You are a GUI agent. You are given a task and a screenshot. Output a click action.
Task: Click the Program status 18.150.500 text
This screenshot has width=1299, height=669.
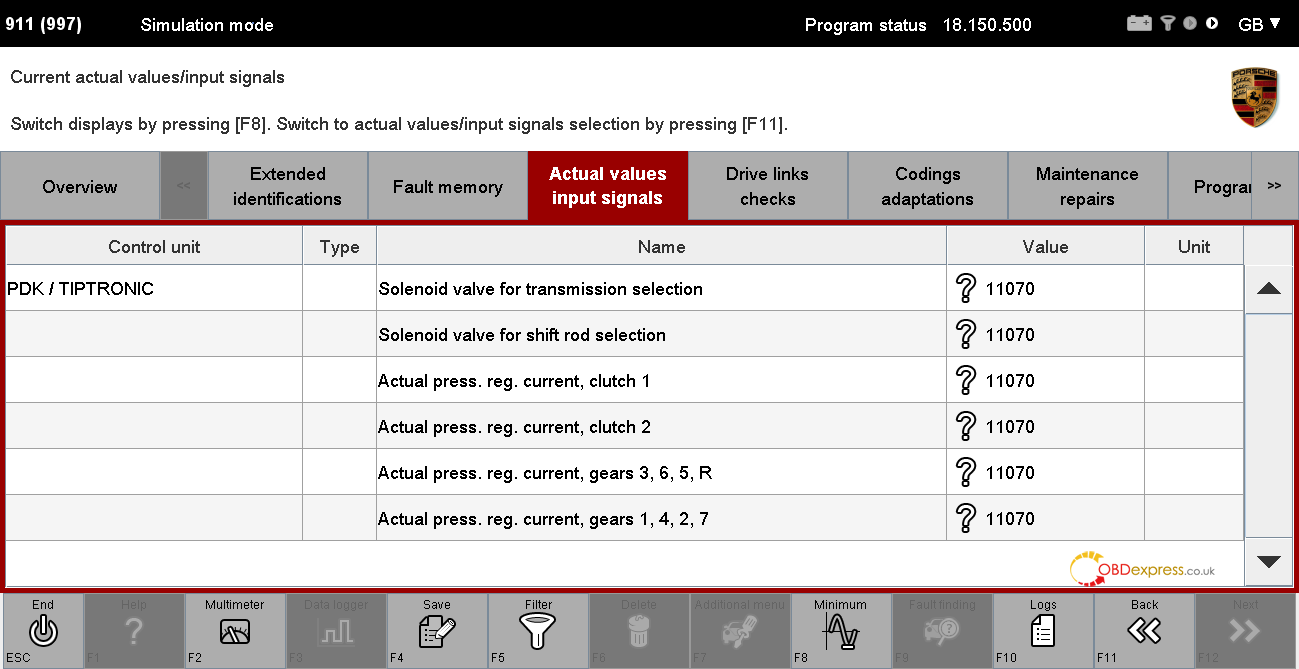point(918,25)
